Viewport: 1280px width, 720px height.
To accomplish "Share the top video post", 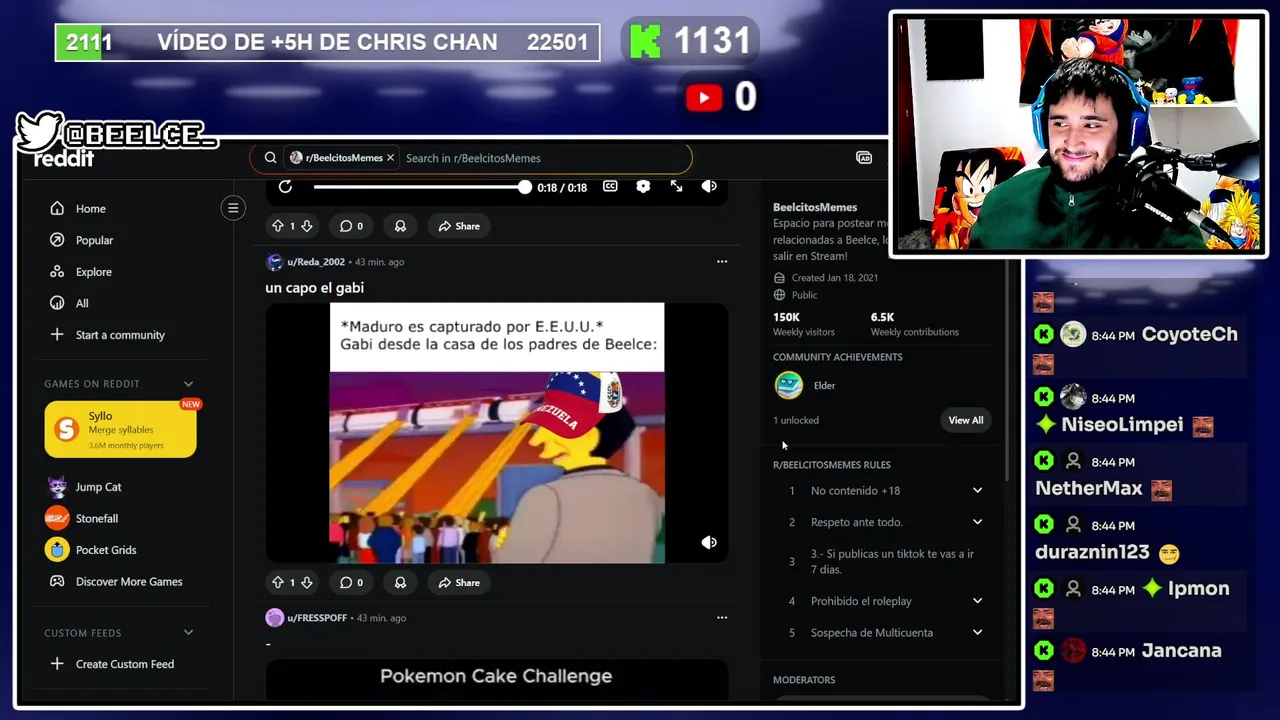I will coord(459,226).
